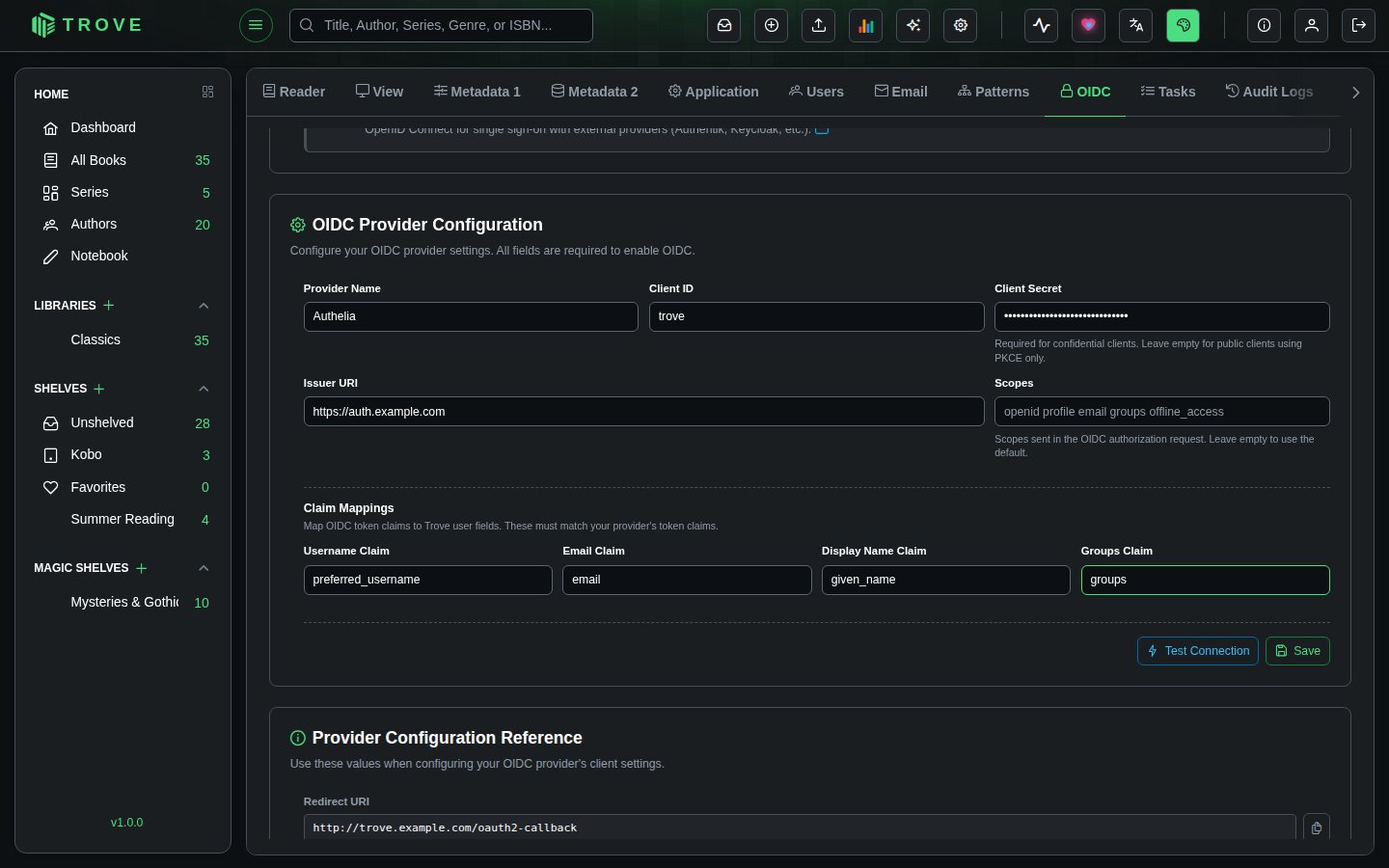Switch to the Reader tab
1389x868 pixels.
(x=294, y=92)
